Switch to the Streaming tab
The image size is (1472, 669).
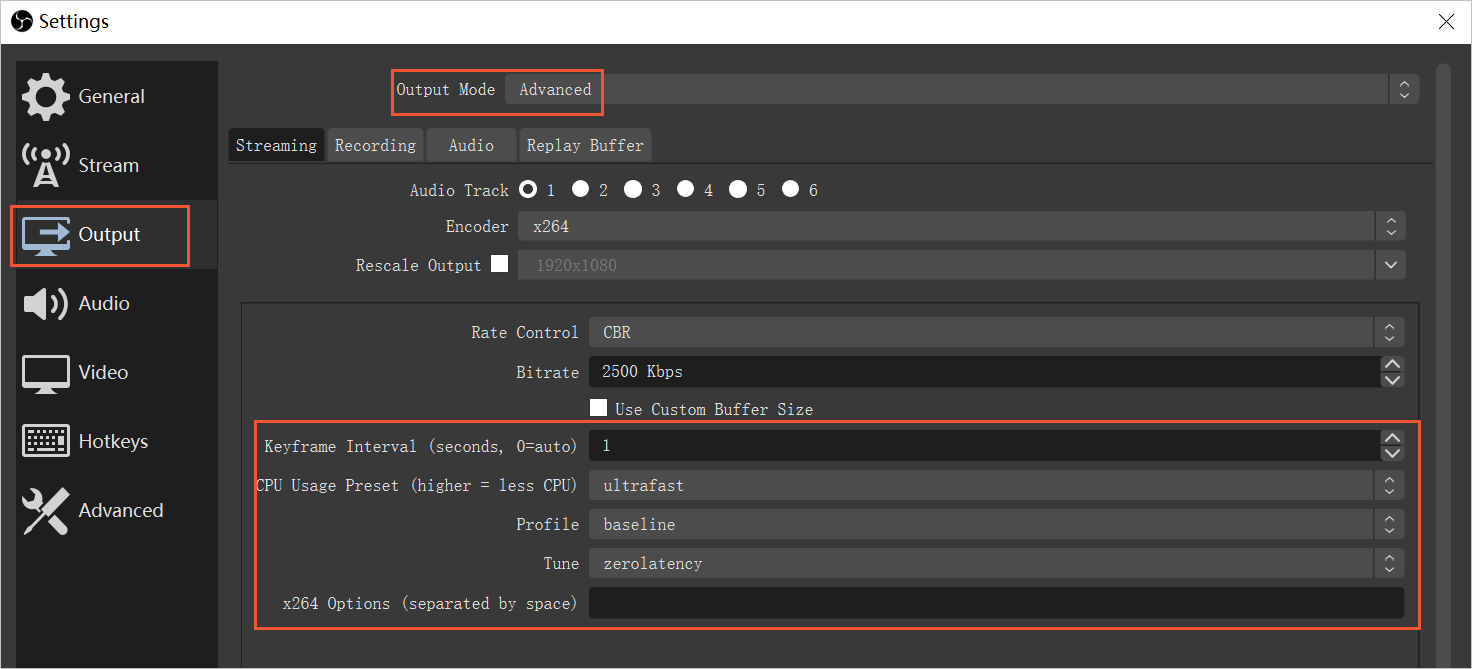[276, 145]
